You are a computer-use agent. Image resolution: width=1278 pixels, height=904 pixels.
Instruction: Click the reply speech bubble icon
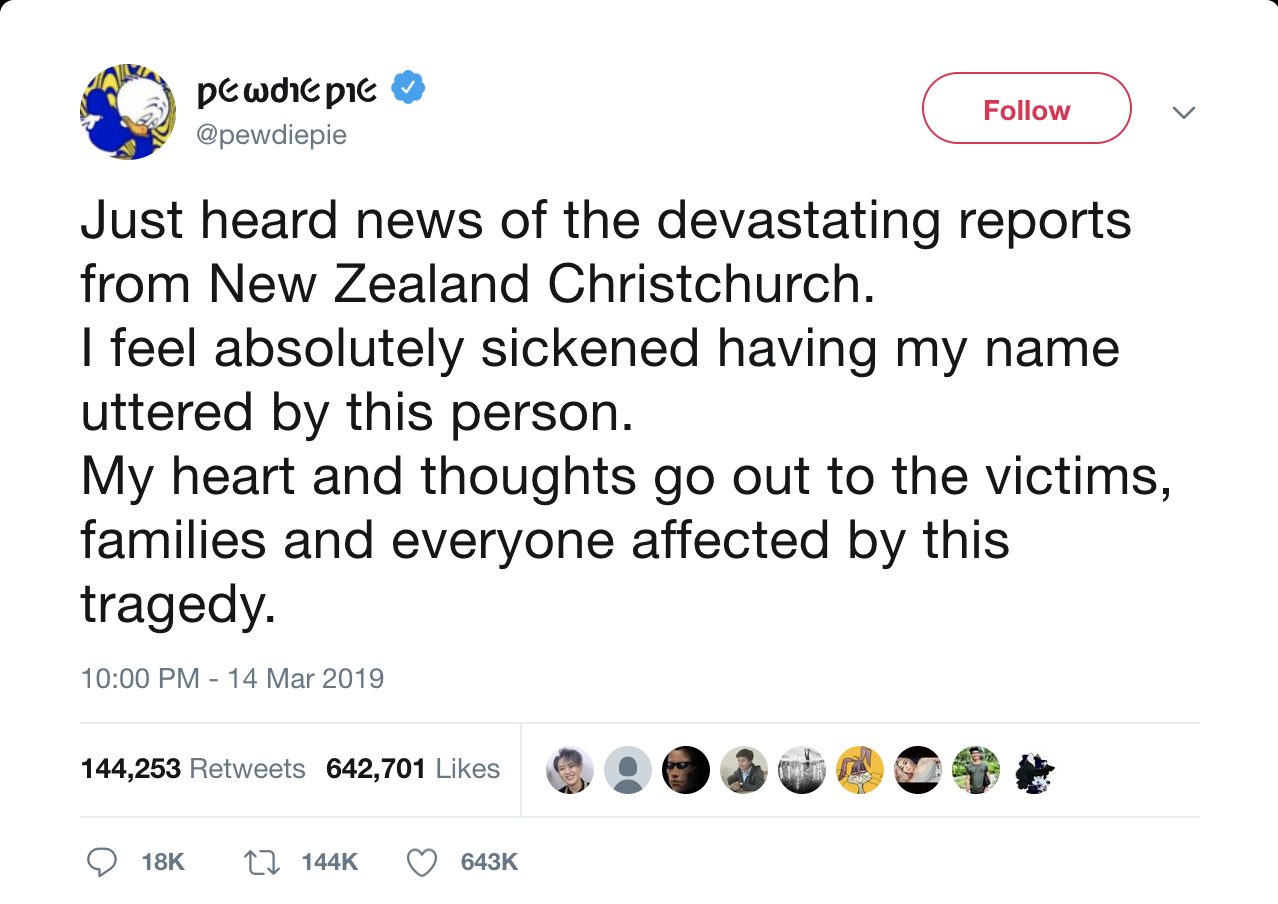point(100,861)
